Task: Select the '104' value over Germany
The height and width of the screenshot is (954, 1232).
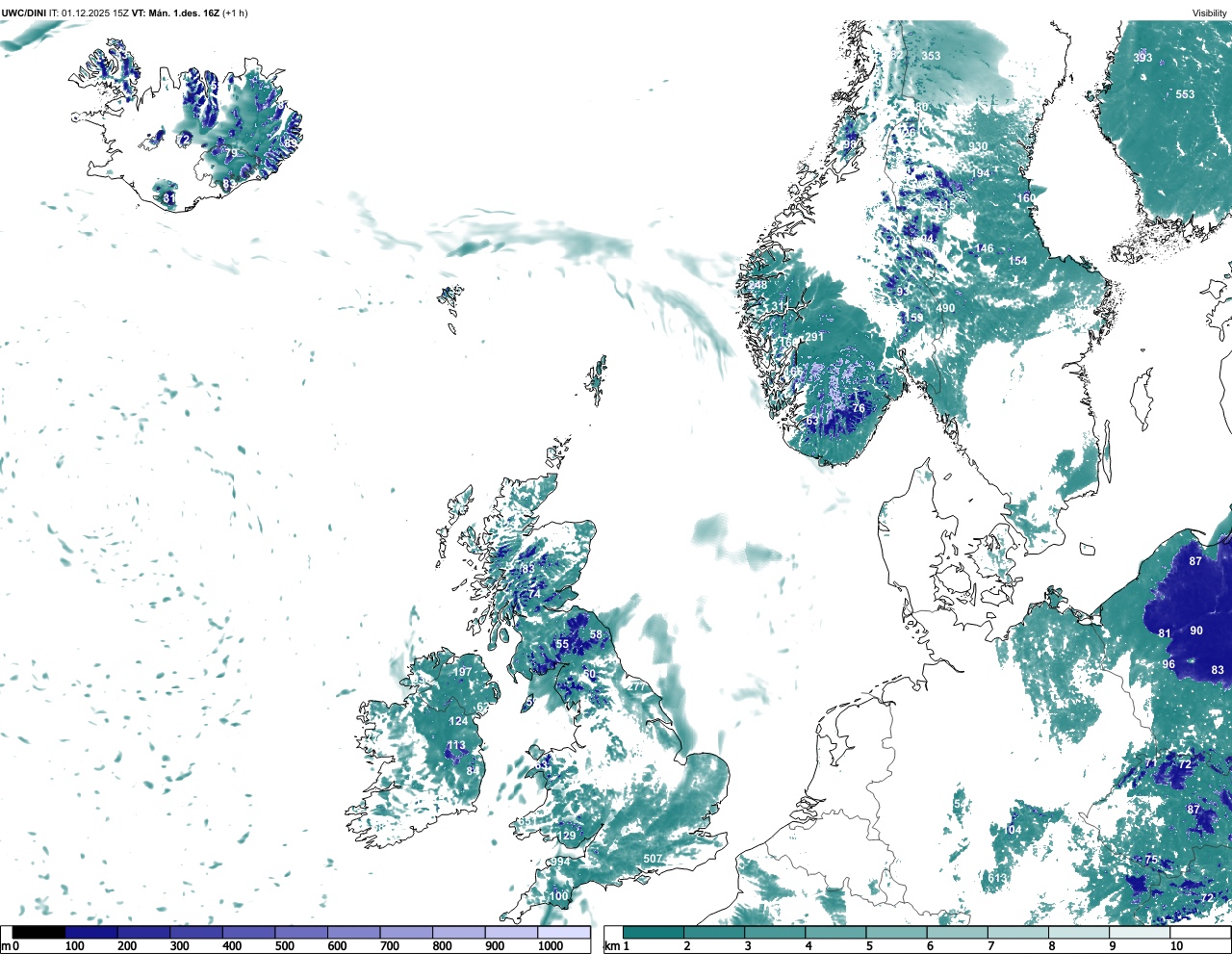Action: click(1013, 830)
